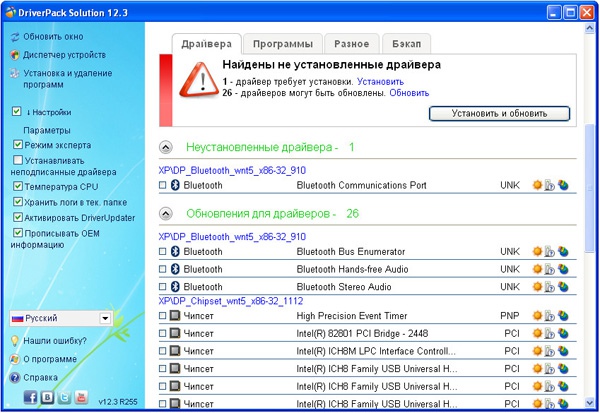Toggle Активировать DriverUpdater checkbox
Viewport: 600px width, 413px height.
click(18, 217)
